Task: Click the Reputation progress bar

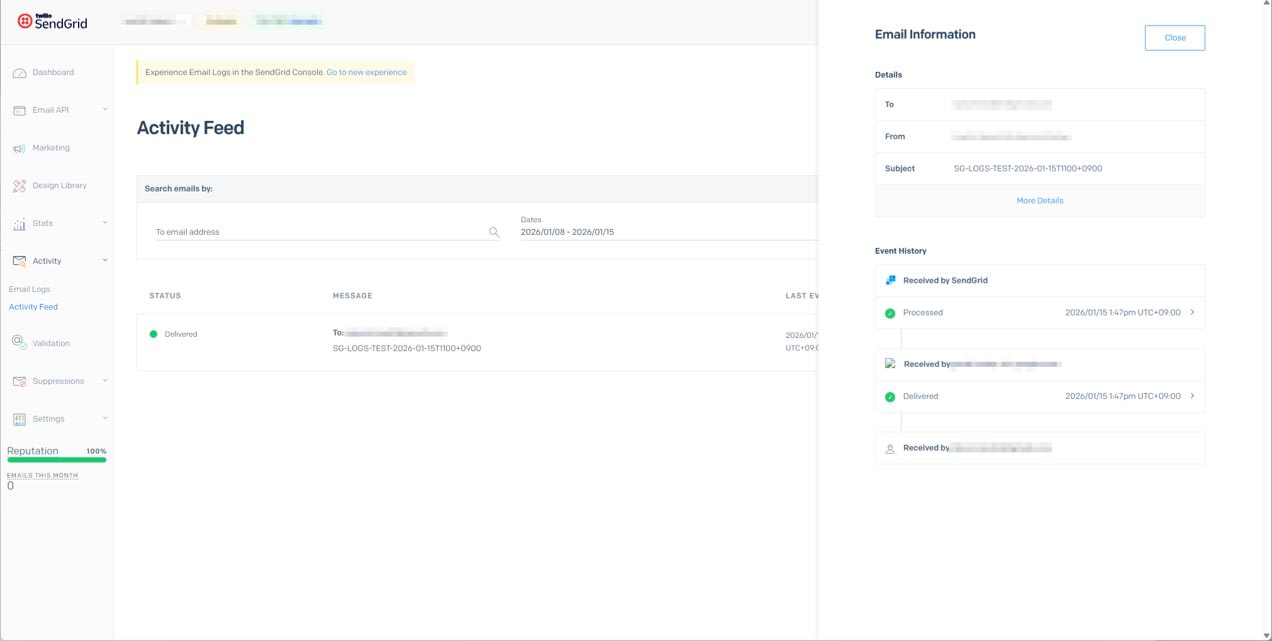Action: point(57,460)
